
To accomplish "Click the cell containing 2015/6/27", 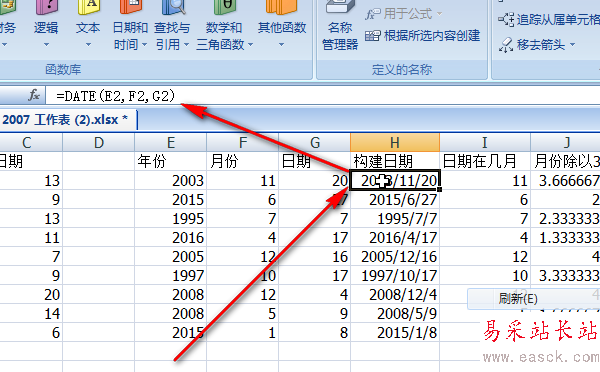I will tap(395, 200).
